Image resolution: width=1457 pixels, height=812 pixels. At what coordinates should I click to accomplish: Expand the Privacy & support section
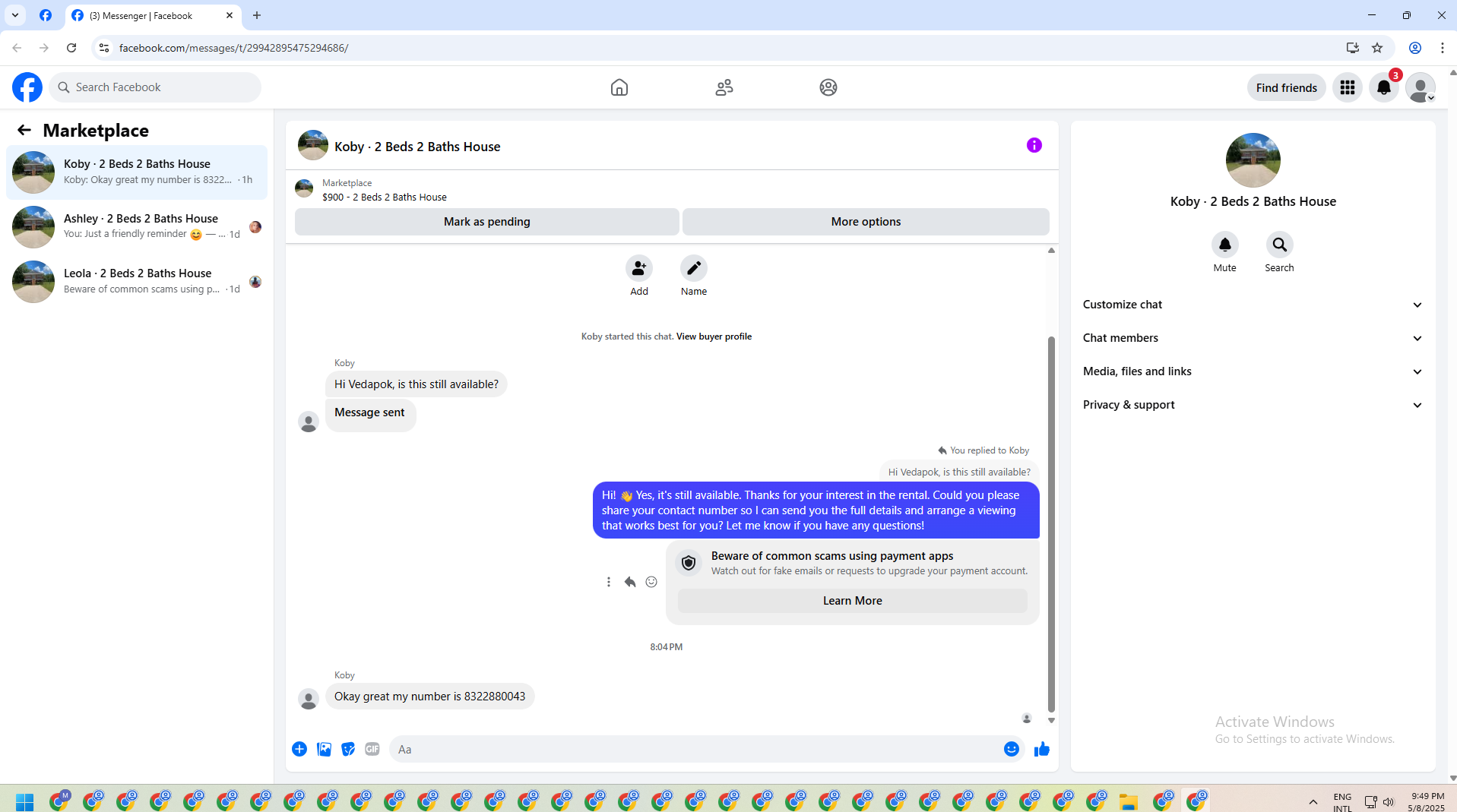click(x=1253, y=405)
